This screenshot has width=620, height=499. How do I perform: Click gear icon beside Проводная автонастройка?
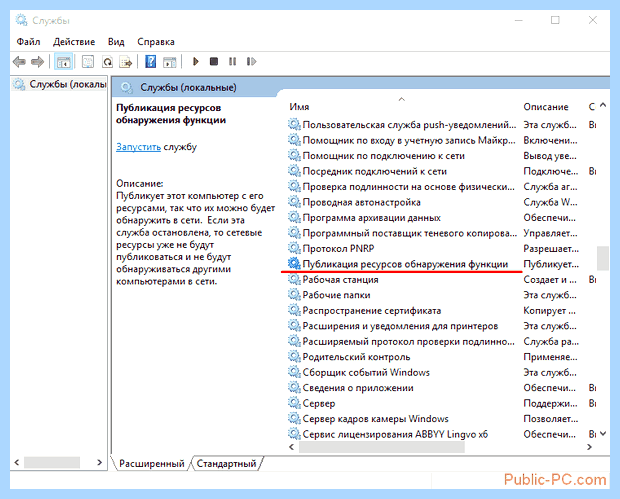coord(294,202)
